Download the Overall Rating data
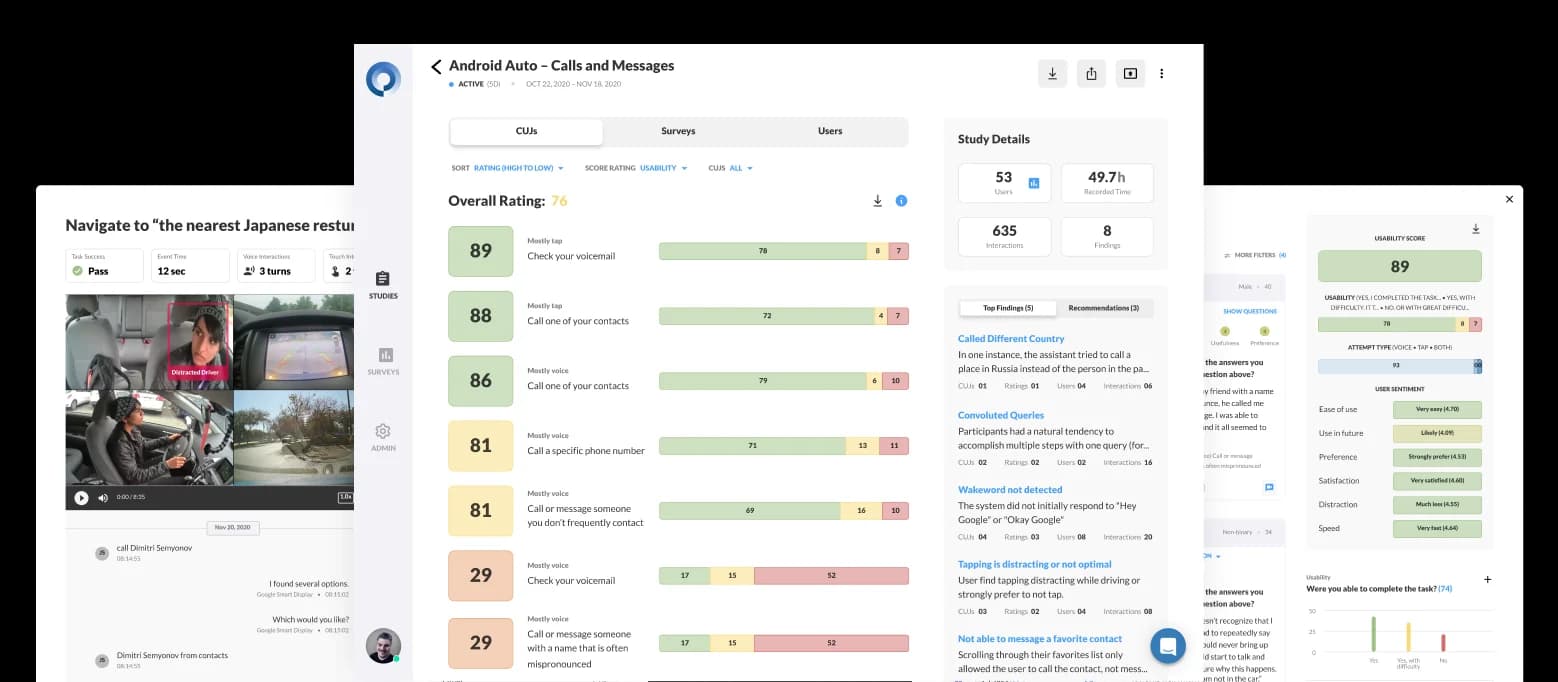1558x682 pixels. 878,201
